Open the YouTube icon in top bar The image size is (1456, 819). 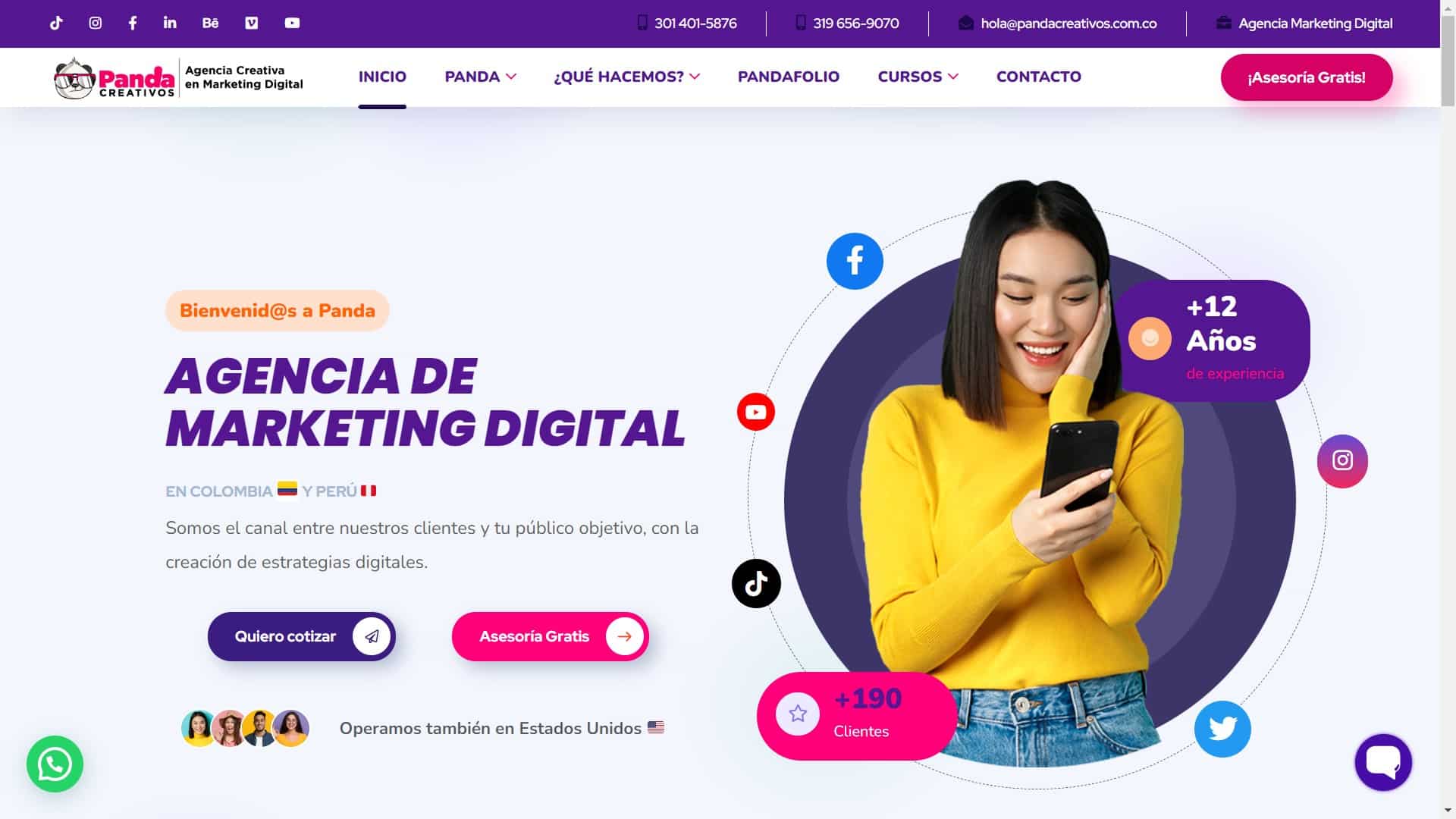click(292, 24)
